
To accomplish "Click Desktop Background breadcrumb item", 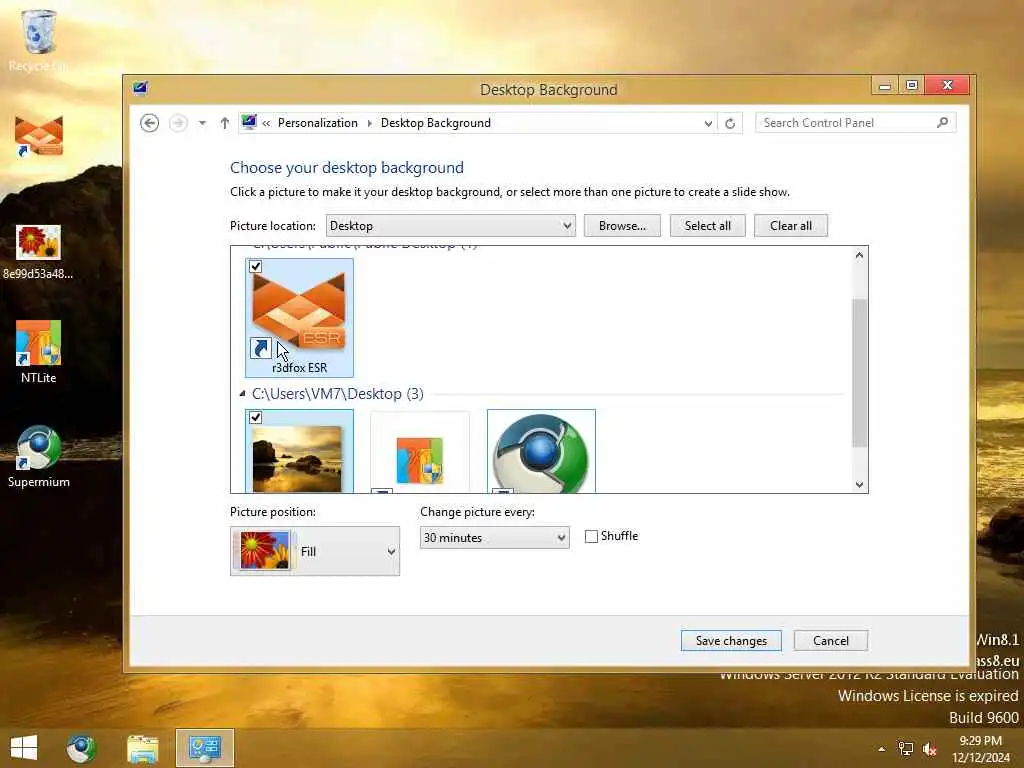I will pyautogui.click(x=436, y=123).
